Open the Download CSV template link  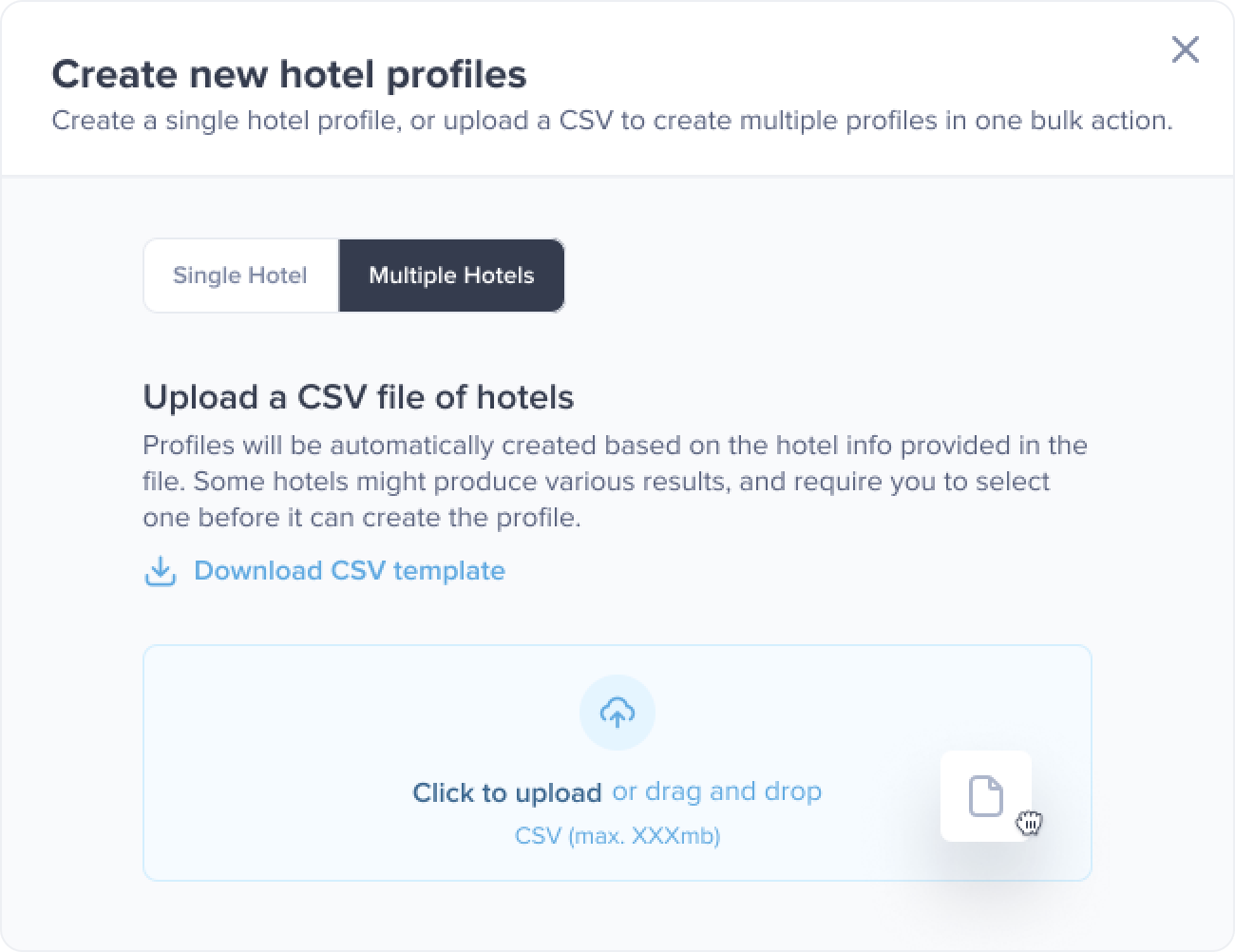[349, 571]
